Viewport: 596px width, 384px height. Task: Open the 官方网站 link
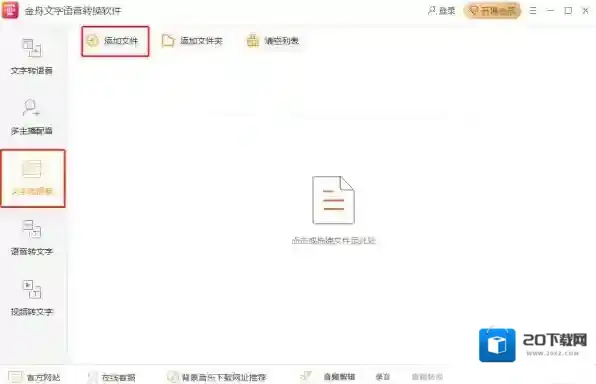[34, 377]
